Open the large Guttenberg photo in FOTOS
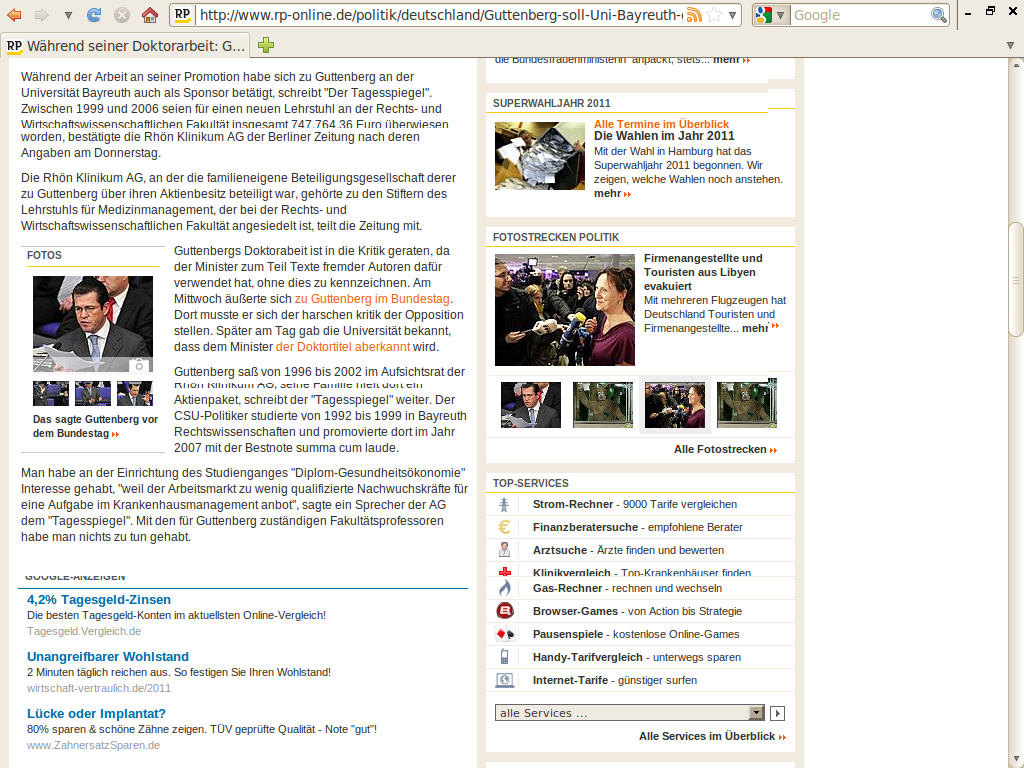The image size is (1024, 768). point(93,324)
